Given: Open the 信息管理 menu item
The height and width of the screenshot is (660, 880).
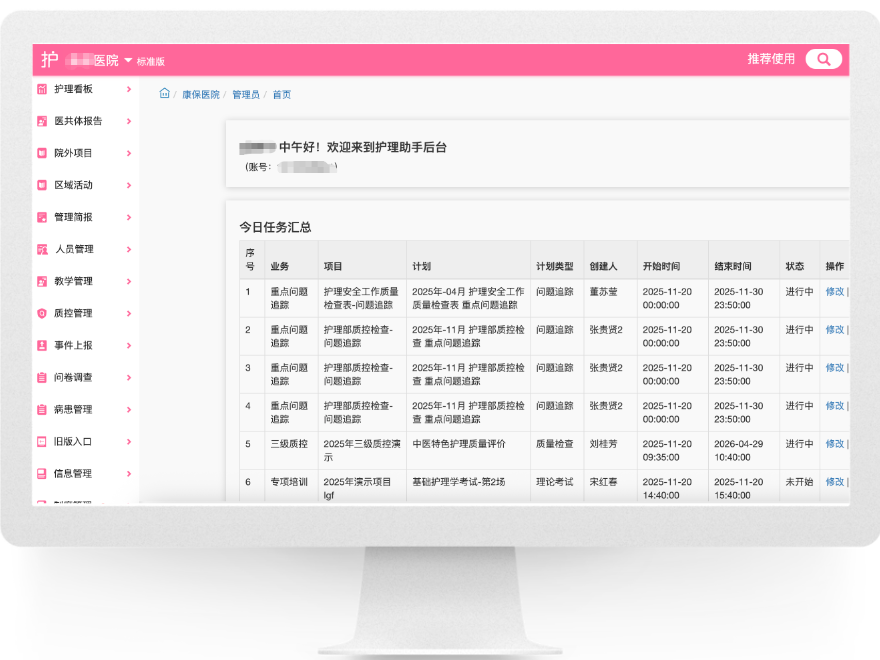Looking at the screenshot, I should [x=73, y=473].
